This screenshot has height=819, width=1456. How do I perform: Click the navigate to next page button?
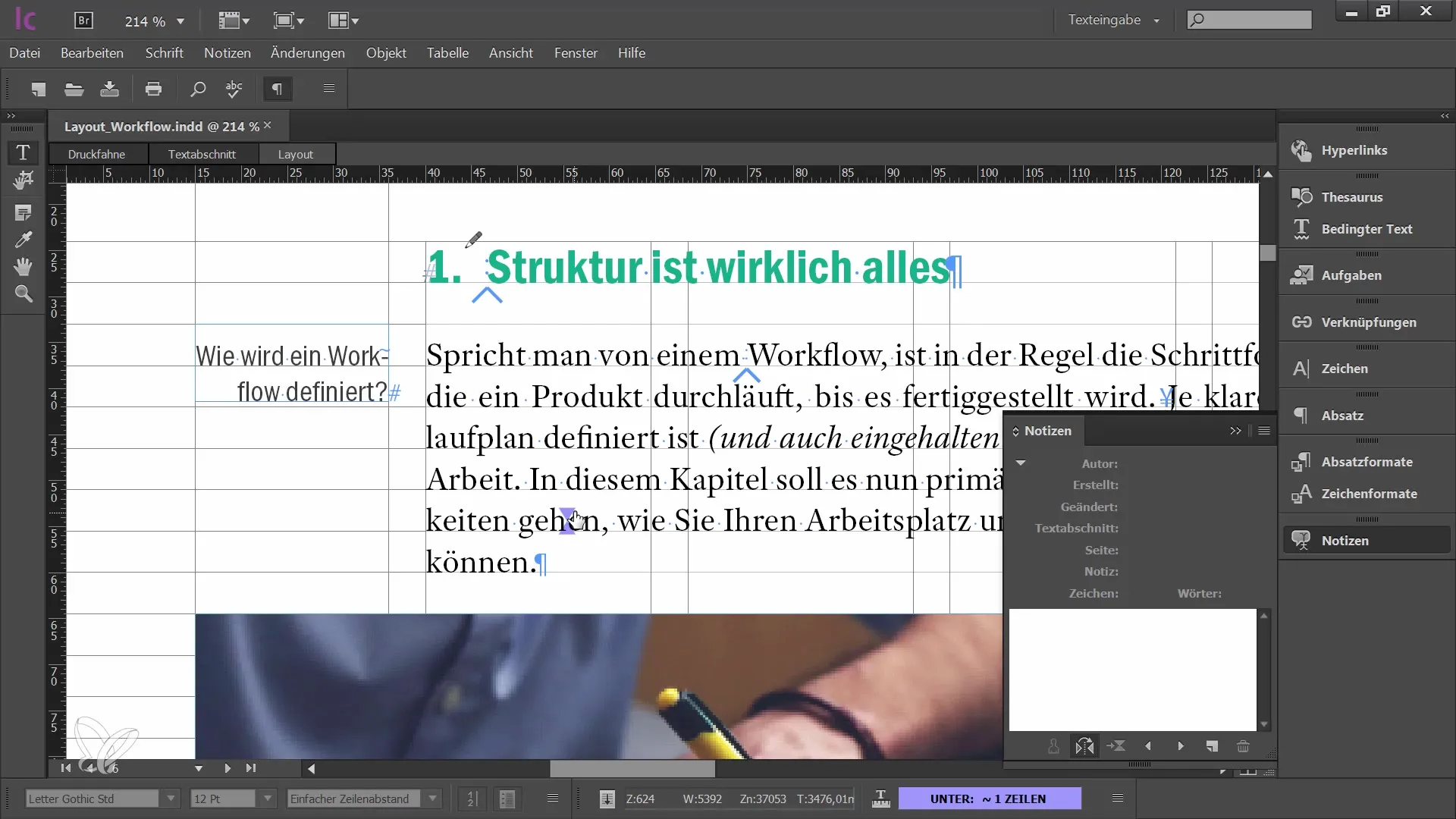point(227,768)
